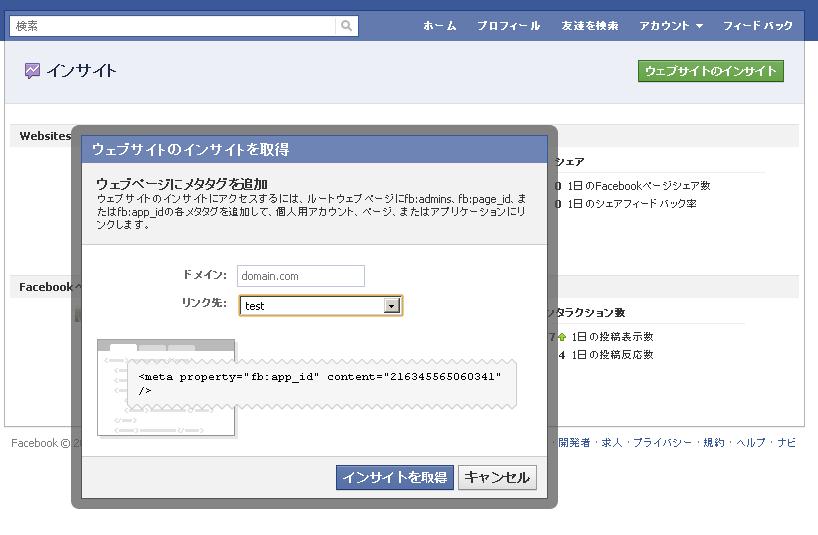This screenshot has width=818, height=535.
Task: Click the search magnifier icon
Action: pyautogui.click(x=346, y=26)
